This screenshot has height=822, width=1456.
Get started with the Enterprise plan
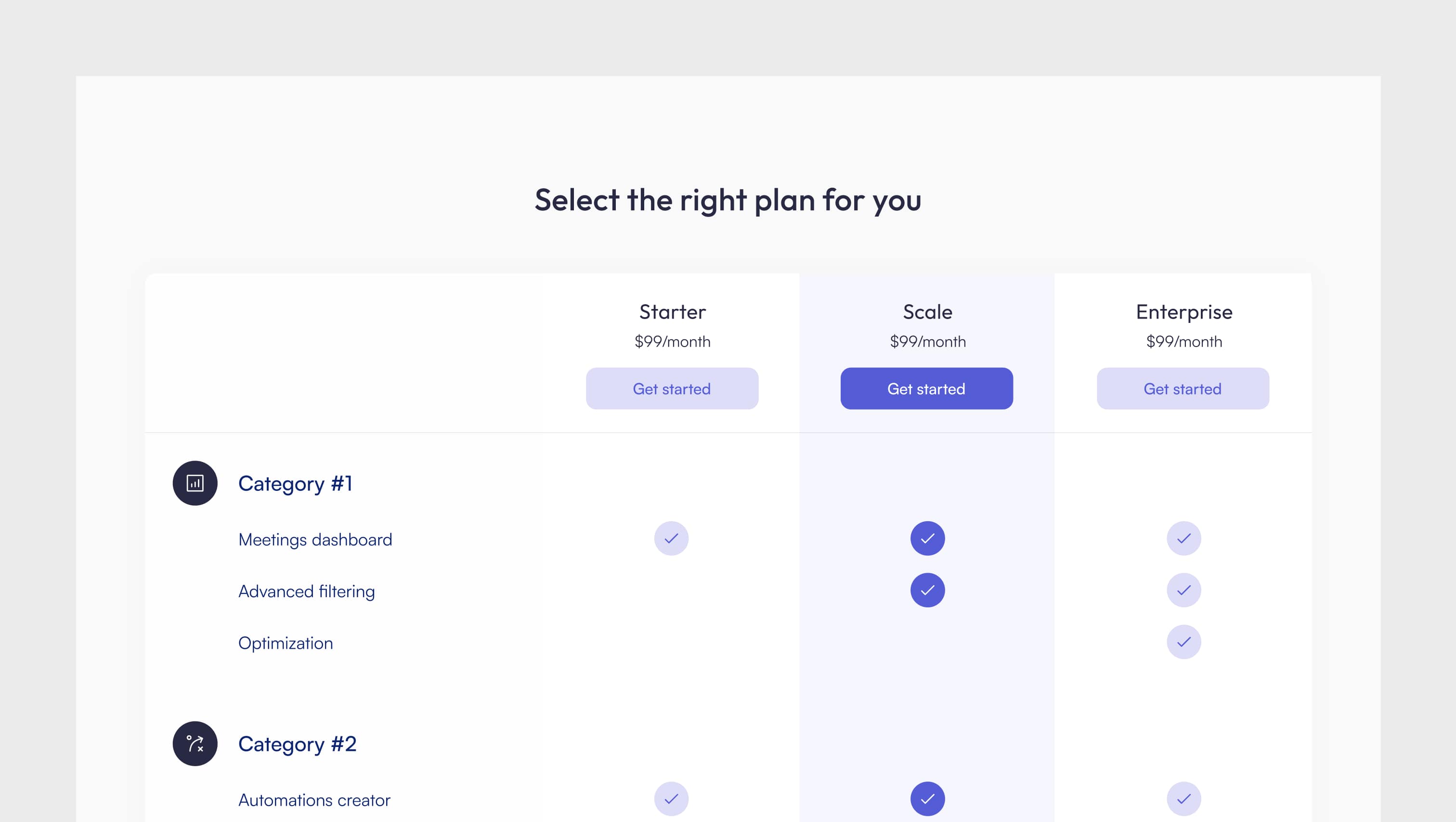pos(1183,389)
